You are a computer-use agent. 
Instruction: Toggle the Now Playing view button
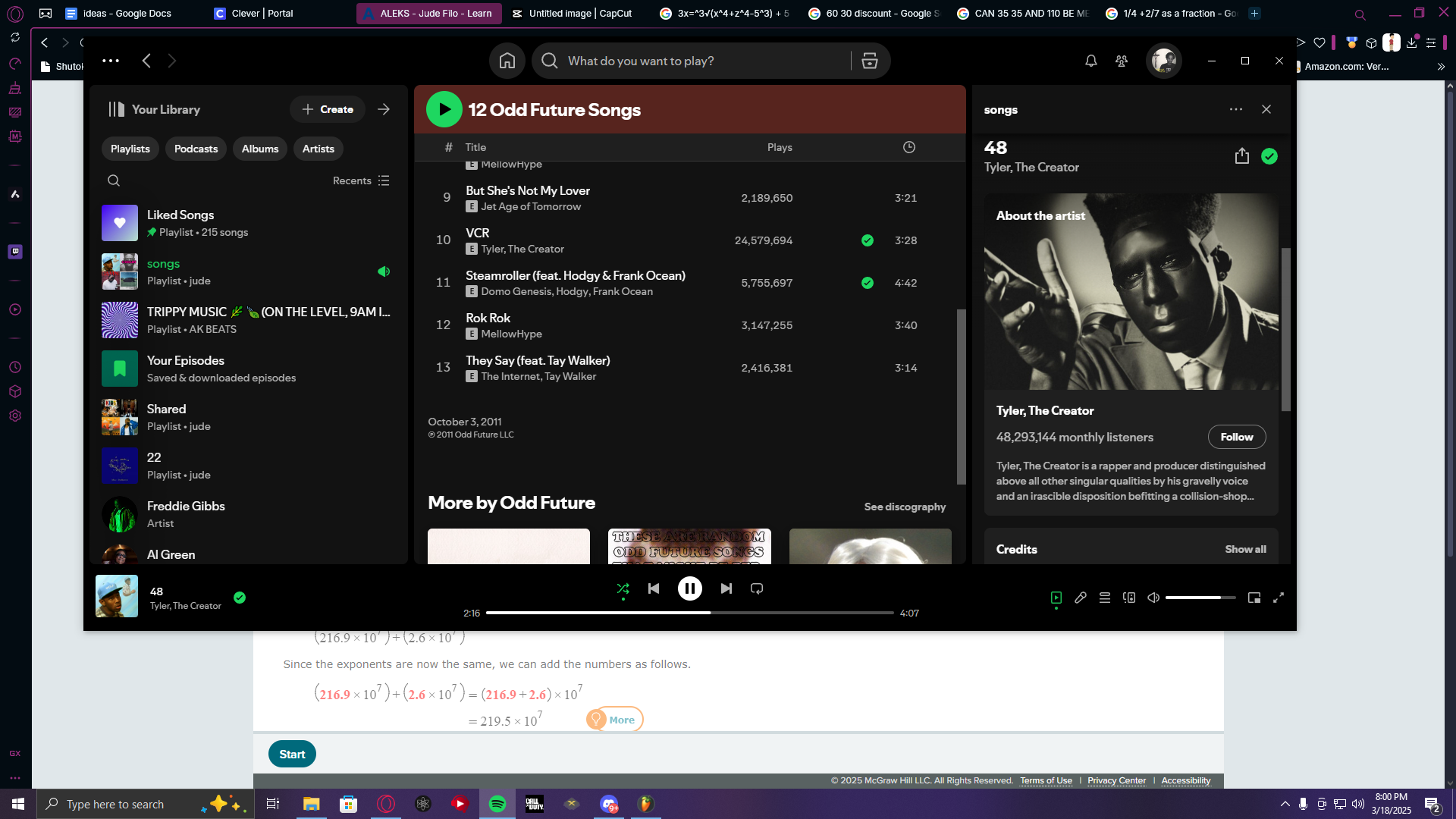point(1056,598)
